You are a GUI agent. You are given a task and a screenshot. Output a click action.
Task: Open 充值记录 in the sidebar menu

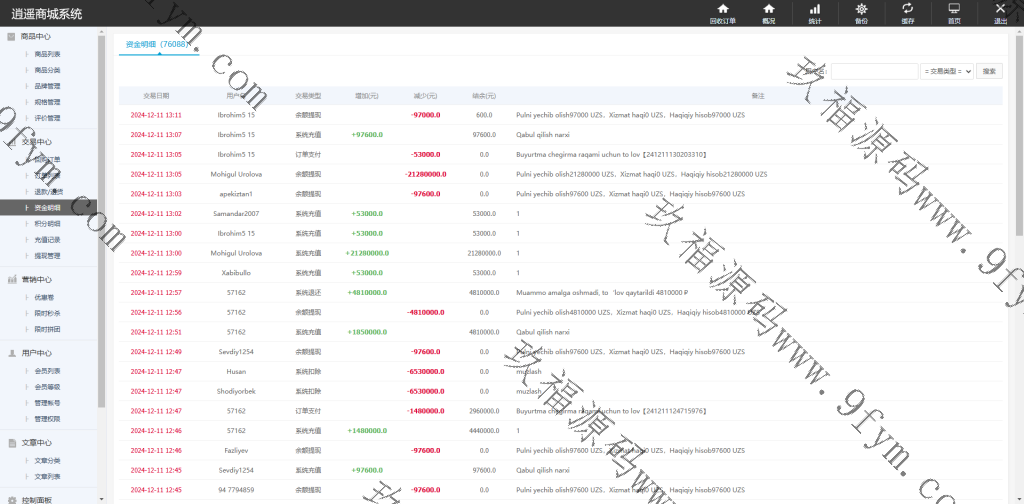(x=47, y=240)
